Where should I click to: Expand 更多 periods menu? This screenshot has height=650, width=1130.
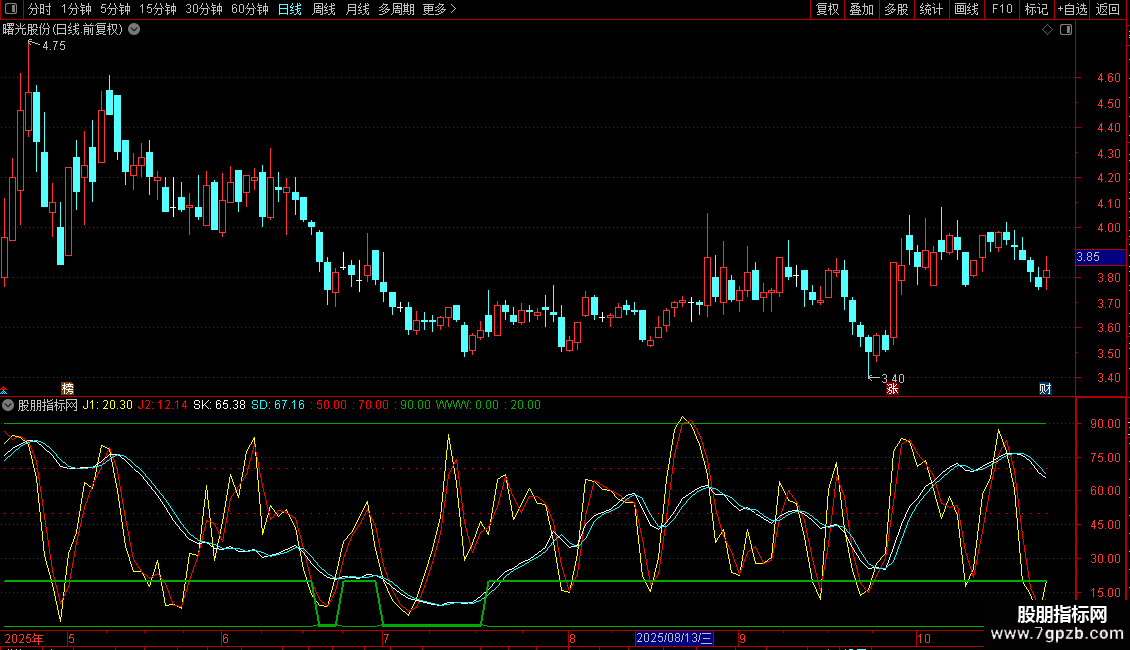pos(439,9)
